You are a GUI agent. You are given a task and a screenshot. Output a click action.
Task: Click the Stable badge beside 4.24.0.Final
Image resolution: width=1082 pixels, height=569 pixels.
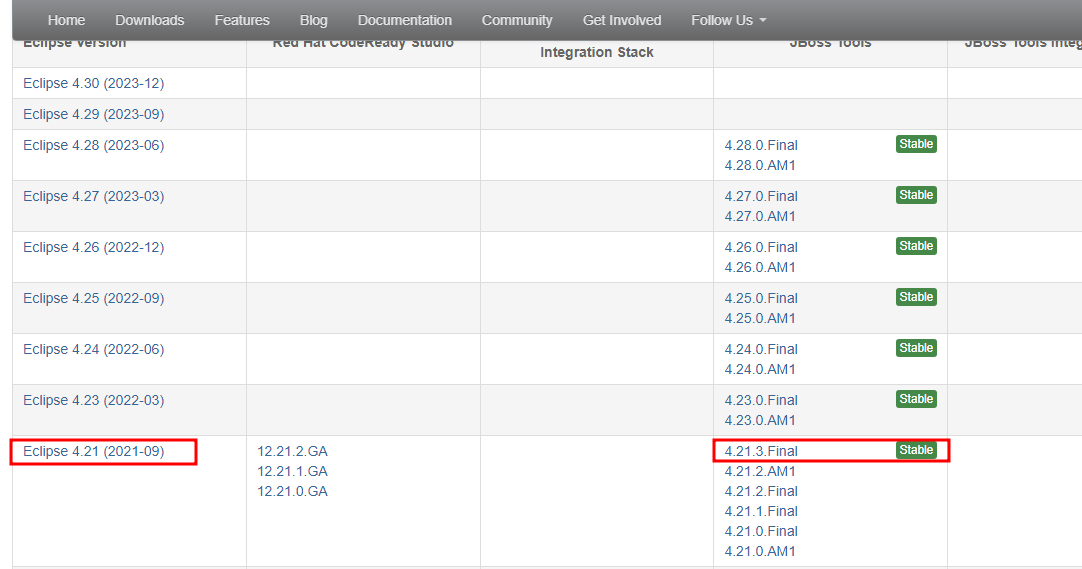click(916, 348)
